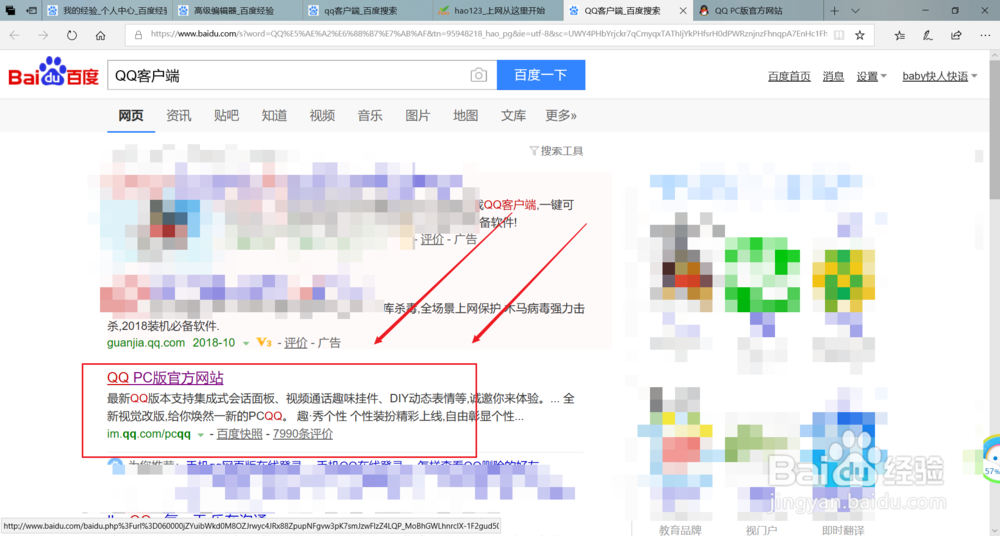Open Add notes pen icon

(x=928, y=35)
